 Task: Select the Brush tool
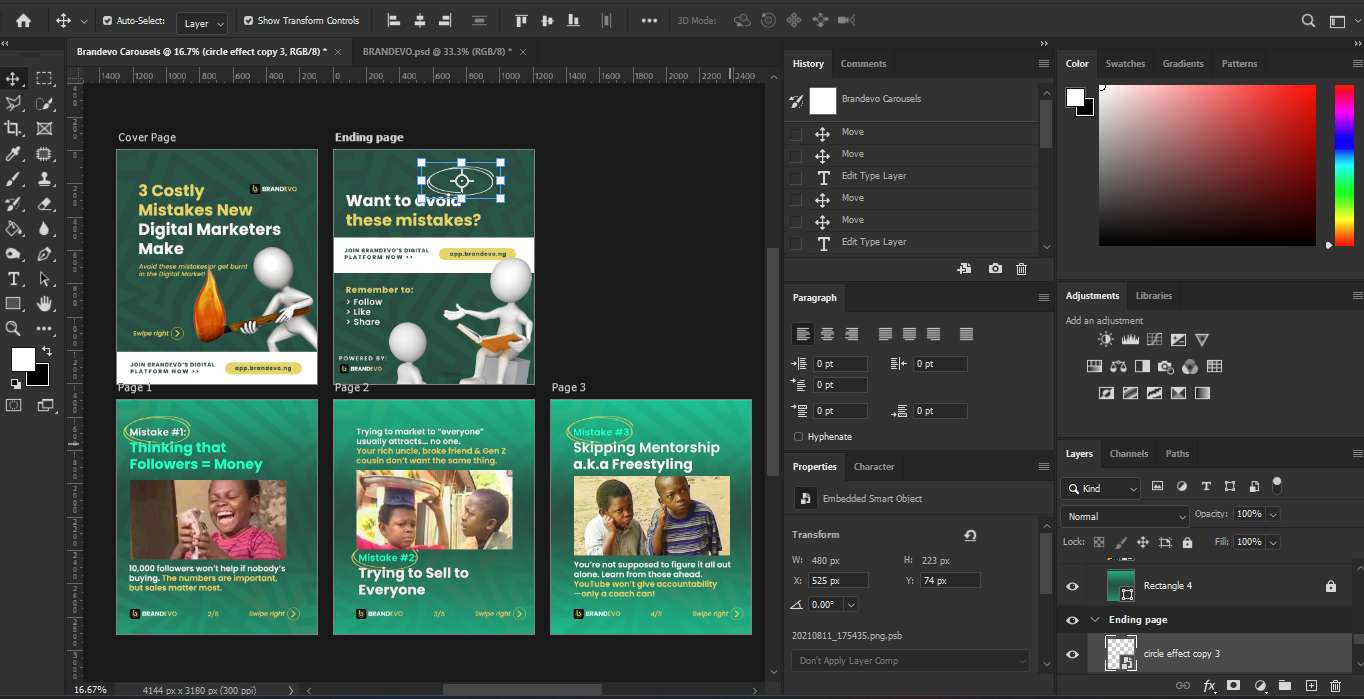point(14,179)
